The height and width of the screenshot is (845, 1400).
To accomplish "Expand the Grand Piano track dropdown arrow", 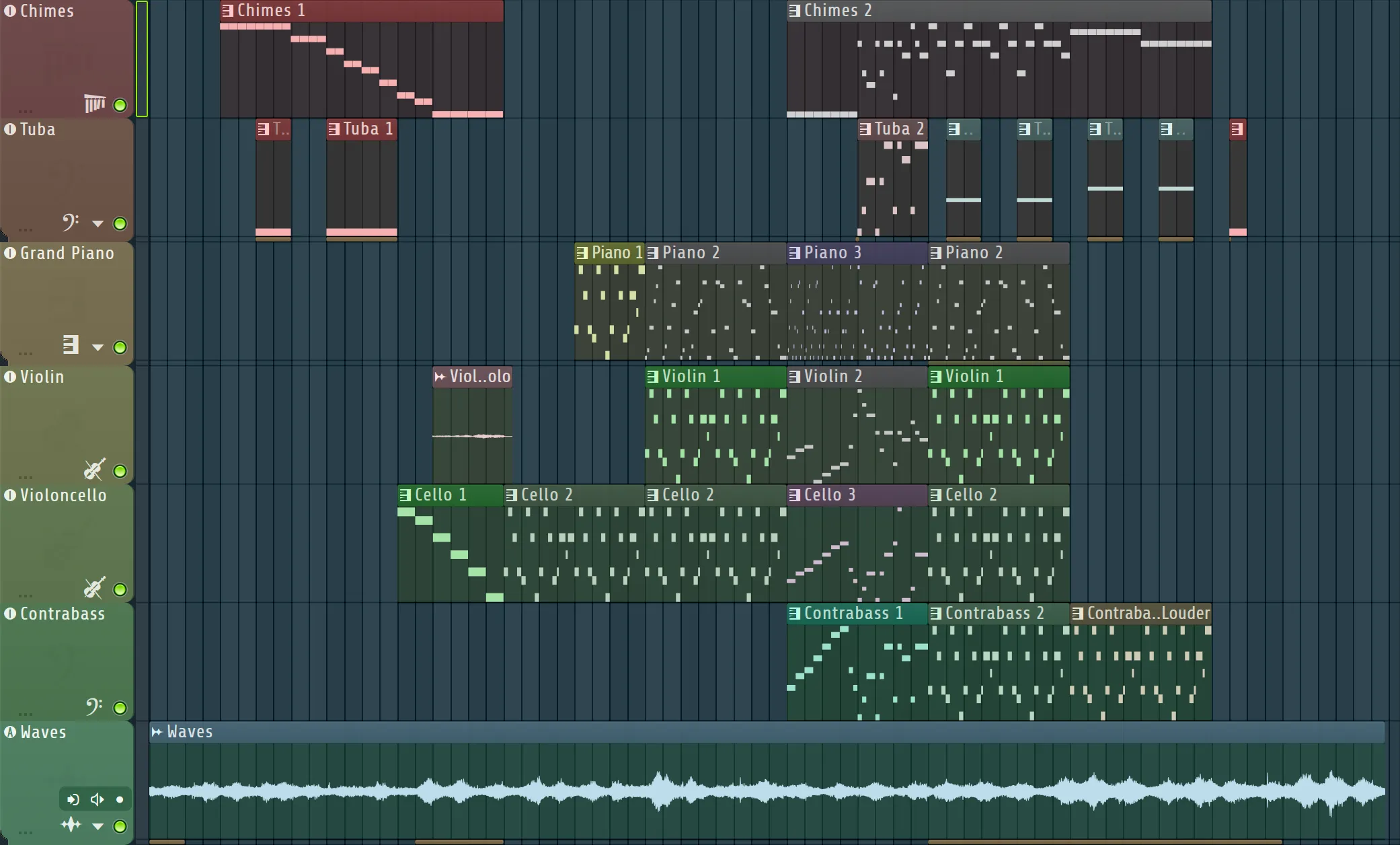I will [98, 347].
